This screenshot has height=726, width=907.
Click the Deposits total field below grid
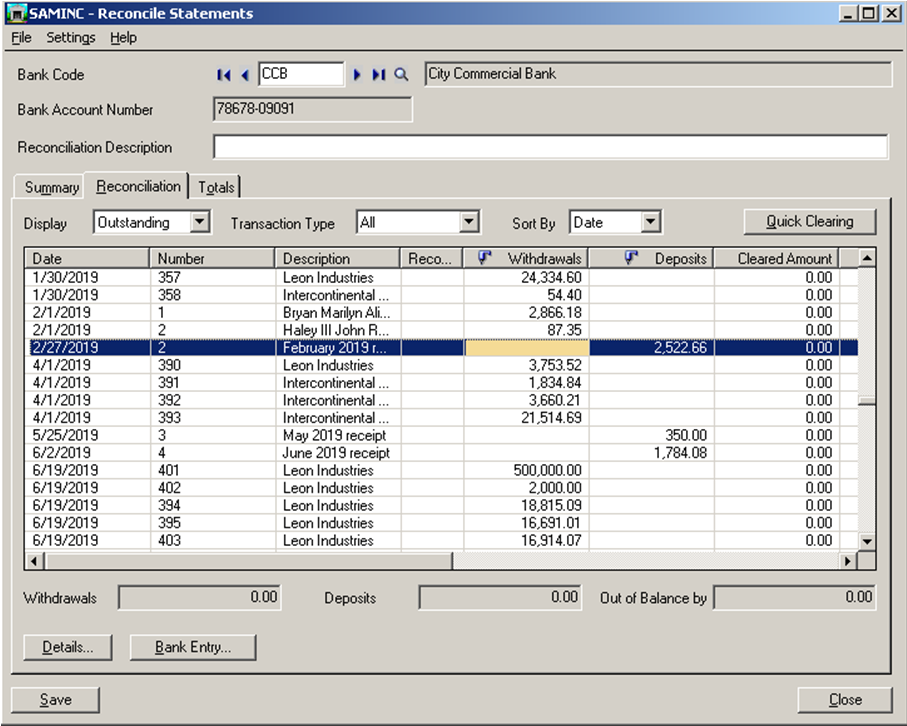coord(500,597)
